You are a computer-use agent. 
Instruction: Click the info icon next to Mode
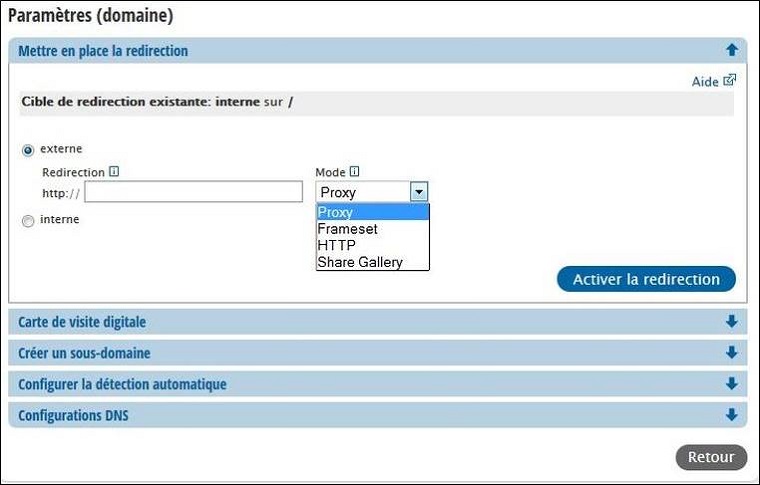[x=355, y=172]
